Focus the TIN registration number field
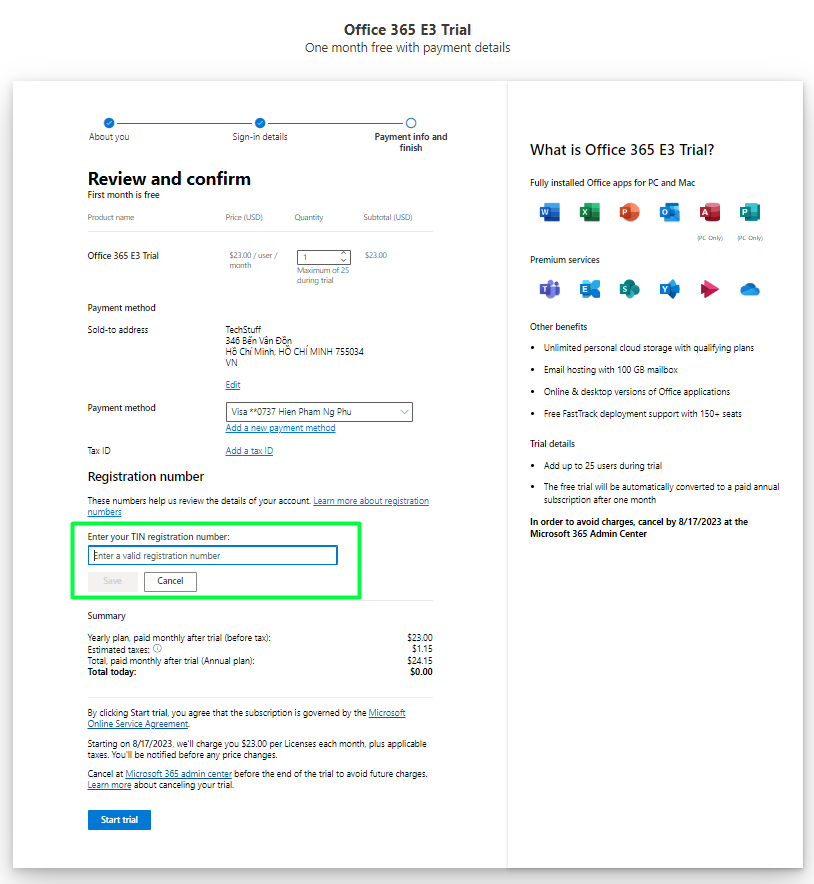This screenshot has height=884, width=814. 212,555
